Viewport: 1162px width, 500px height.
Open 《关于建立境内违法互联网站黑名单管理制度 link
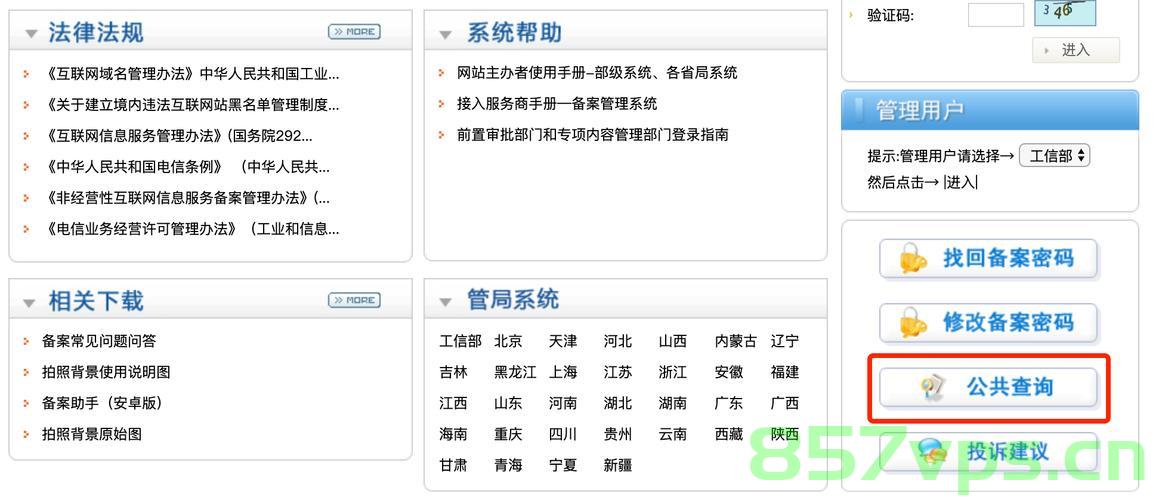click(x=192, y=105)
